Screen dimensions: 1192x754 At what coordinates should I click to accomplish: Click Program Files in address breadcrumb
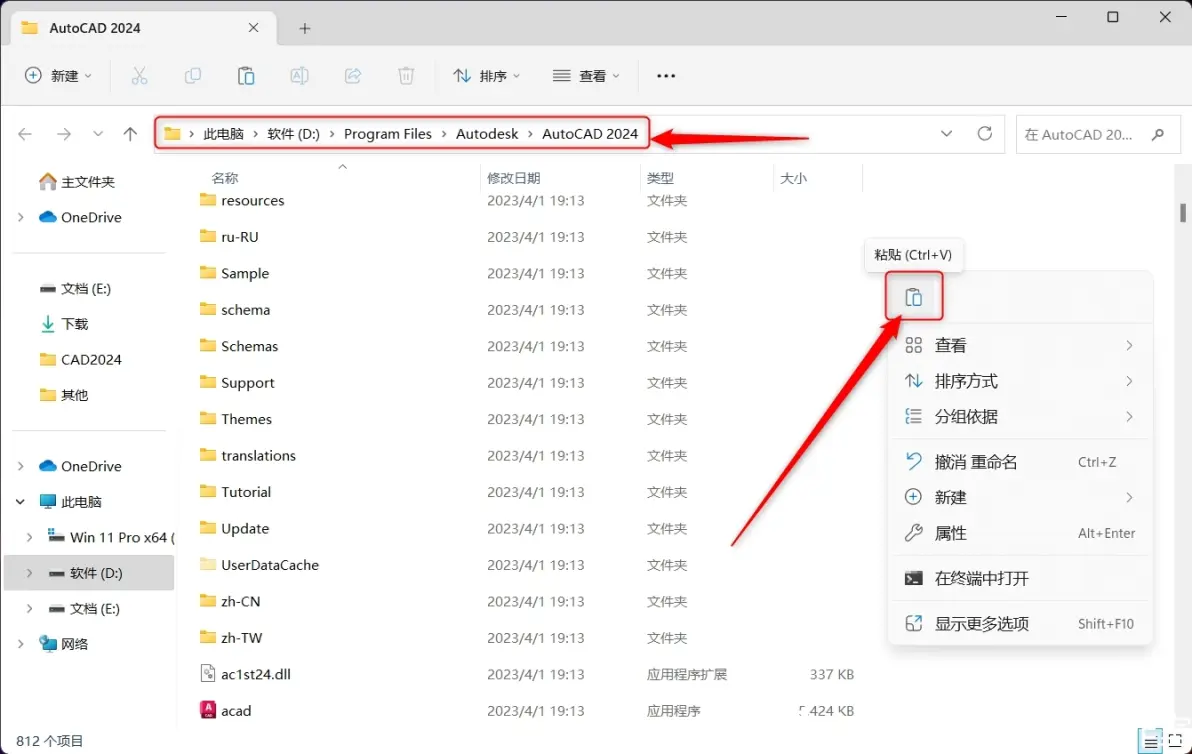tap(388, 134)
